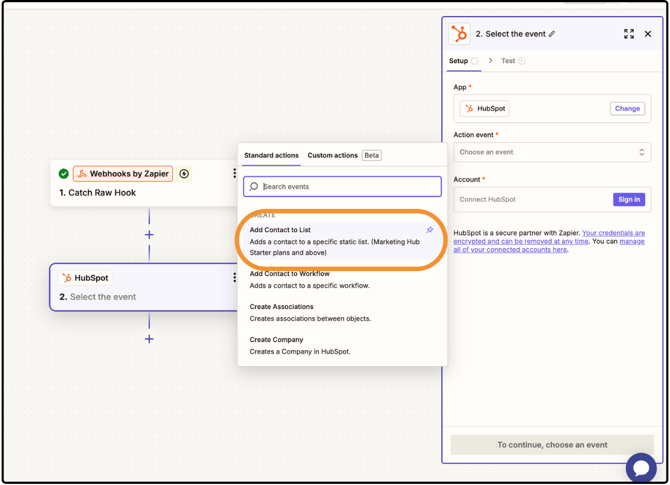Select the Standard actions tab

click(271, 155)
